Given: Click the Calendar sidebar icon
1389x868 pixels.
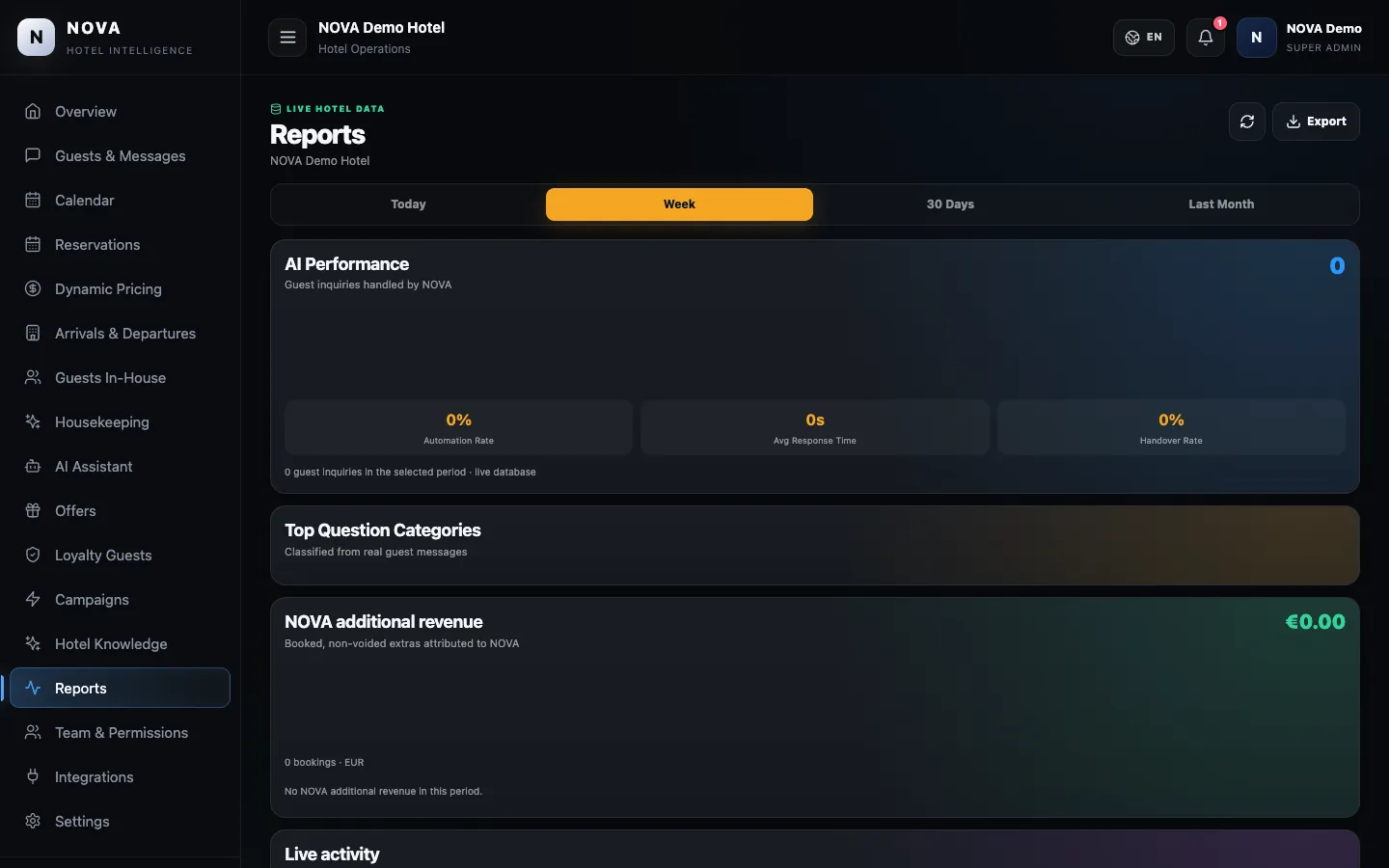Looking at the screenshot, I should point(33,200).
